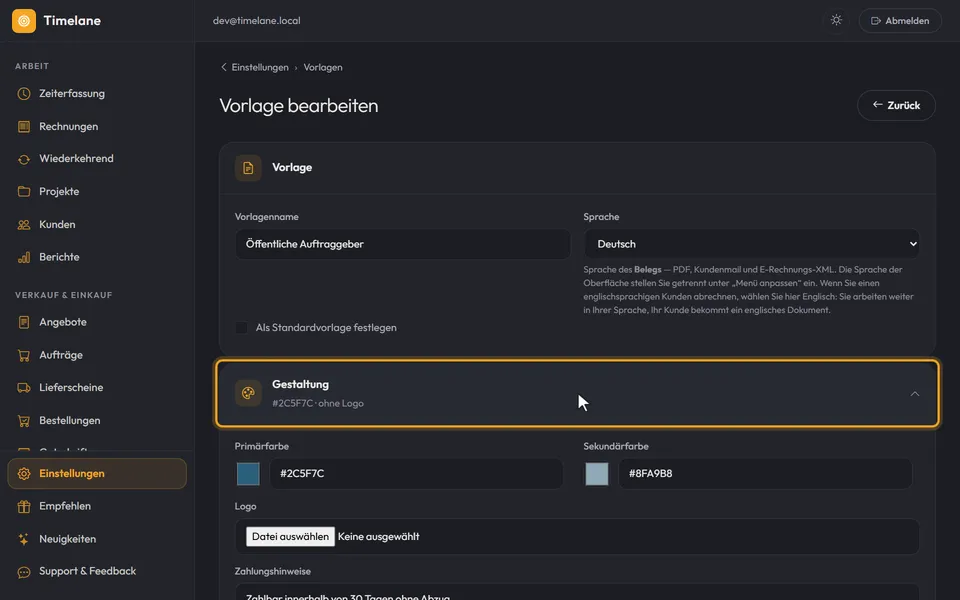Click the Lieferscheine truck icon
Image resolution: width=960 pixels, height=600 pixels.
(24, 388)
